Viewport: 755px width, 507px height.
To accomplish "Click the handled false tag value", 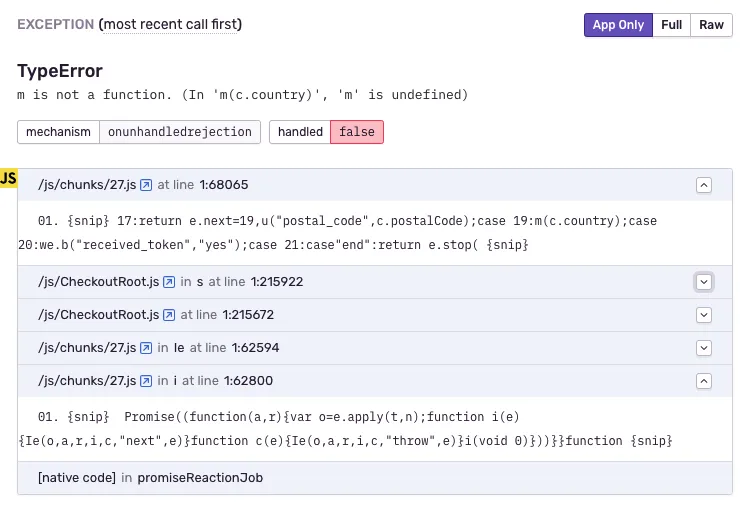I will click(x=357, y=132).
